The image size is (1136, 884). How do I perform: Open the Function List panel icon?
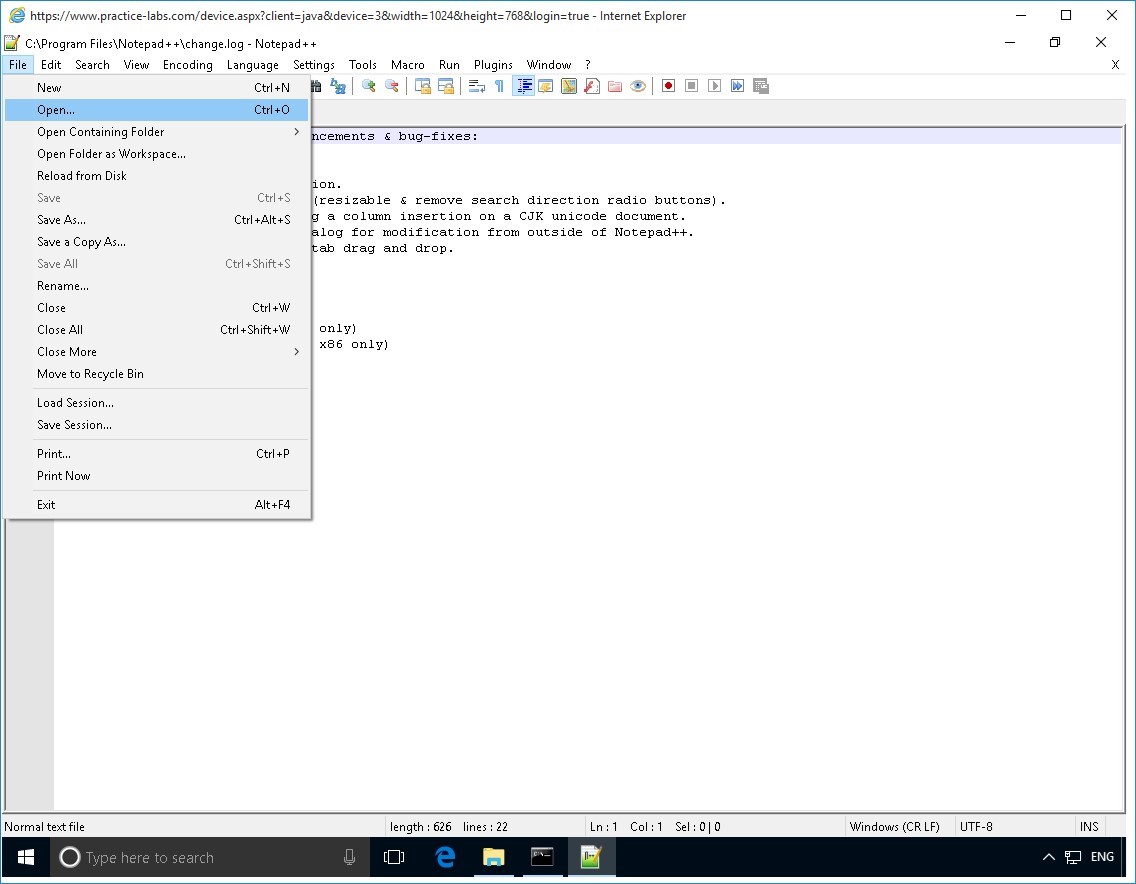[592, 86]
